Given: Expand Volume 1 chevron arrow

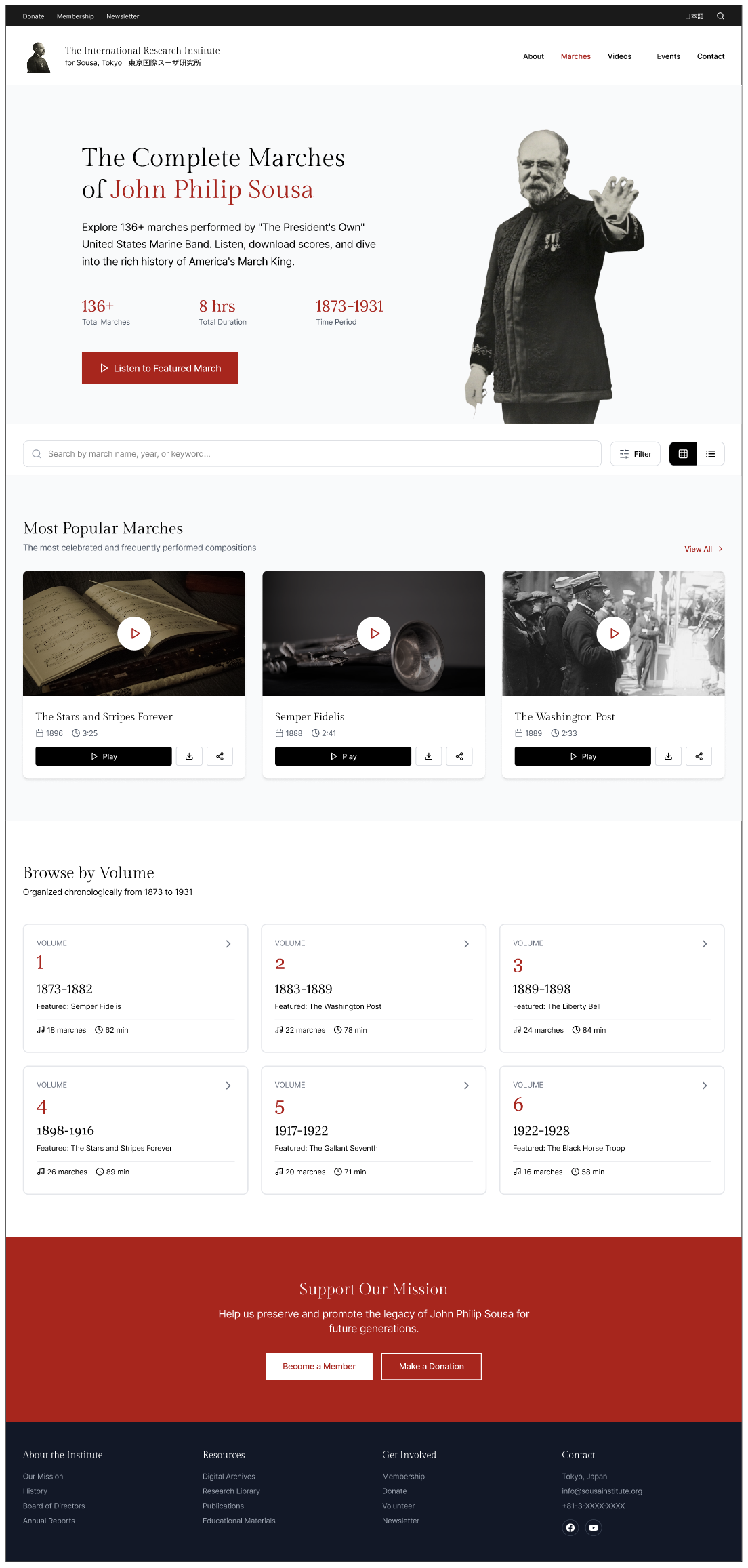Looking at the screenshot, I should pos(228,944).
